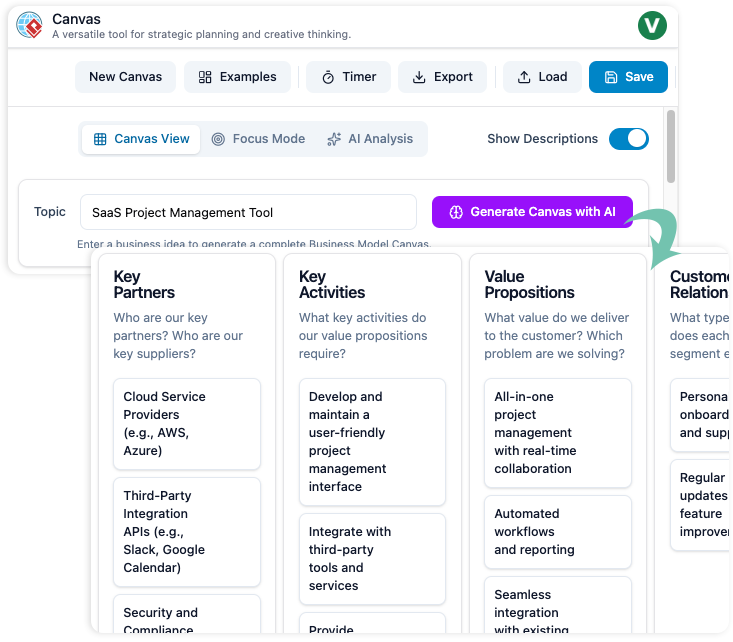Click the vertical scrollbar on the right

point(671,135)
